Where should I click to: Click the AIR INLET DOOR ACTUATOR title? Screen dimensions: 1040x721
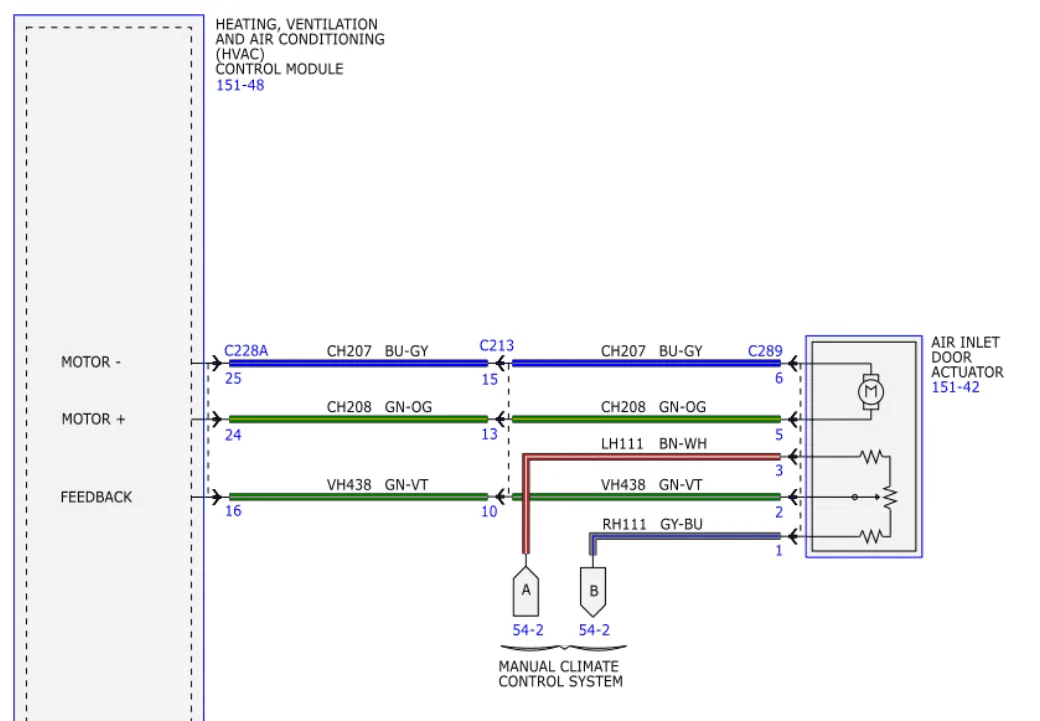pos(966,358)
